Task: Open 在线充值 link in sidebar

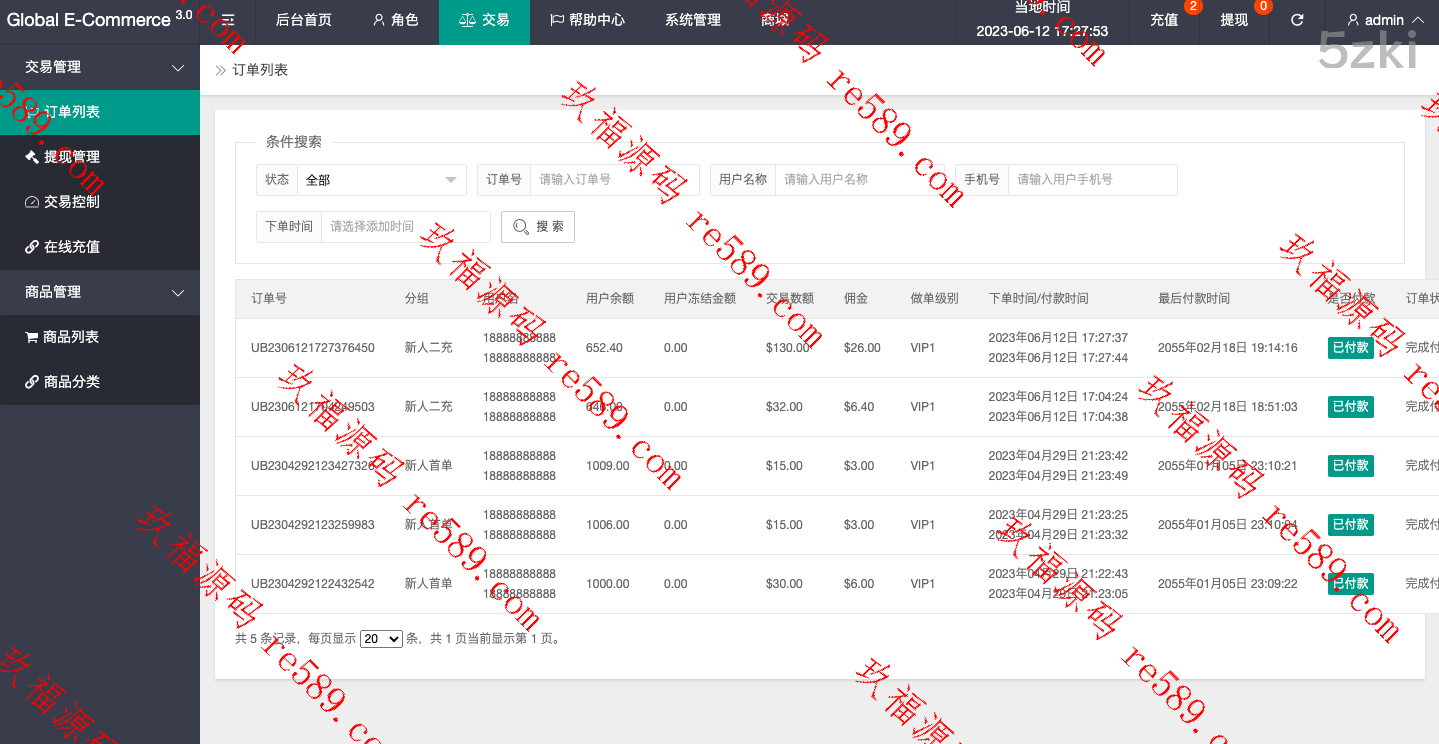Action: (72, 247)
